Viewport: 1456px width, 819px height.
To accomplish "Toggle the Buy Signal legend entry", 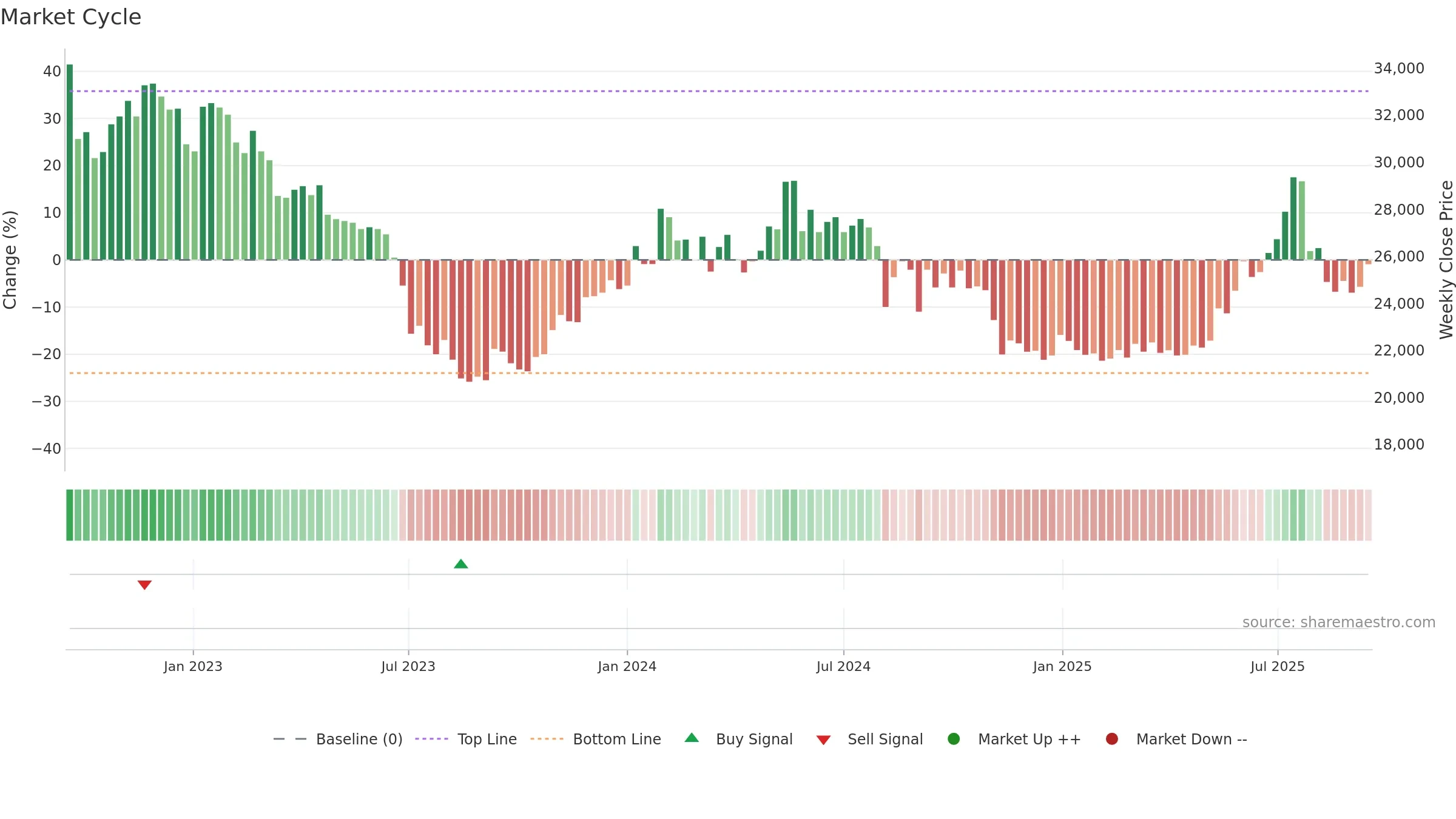I will [x=738, y=739].
